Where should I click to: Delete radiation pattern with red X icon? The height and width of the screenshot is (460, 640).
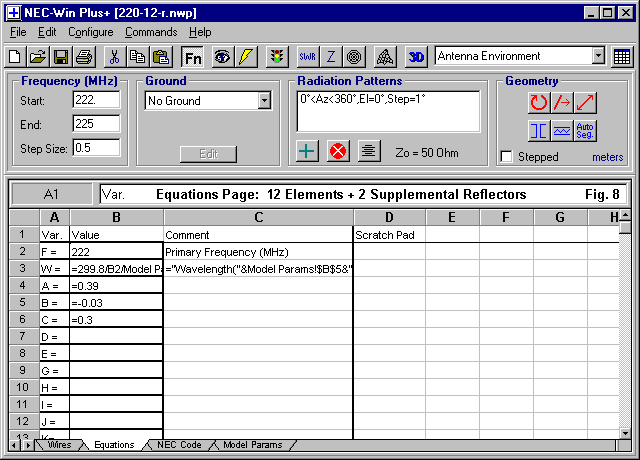(338, 151)
